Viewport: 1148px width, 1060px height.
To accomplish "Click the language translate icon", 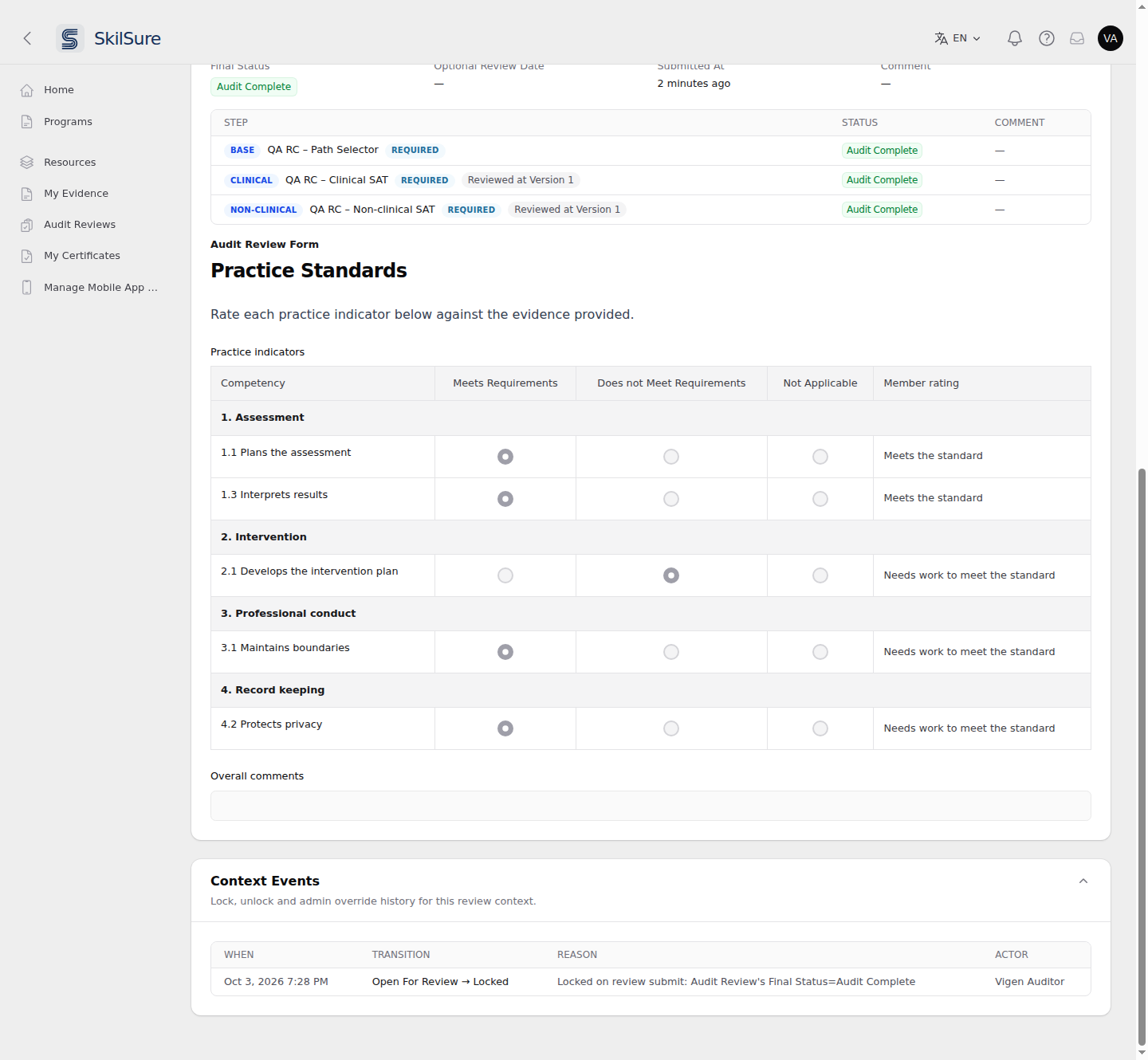I will point(942,38).
